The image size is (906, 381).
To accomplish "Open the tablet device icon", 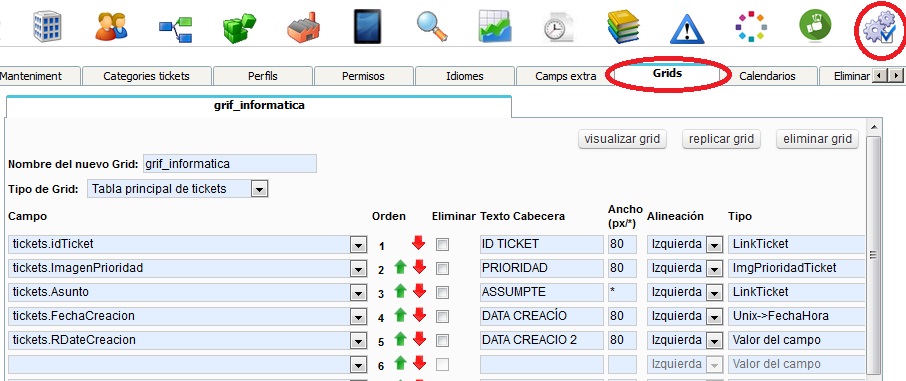I will [x=367, y=26].
